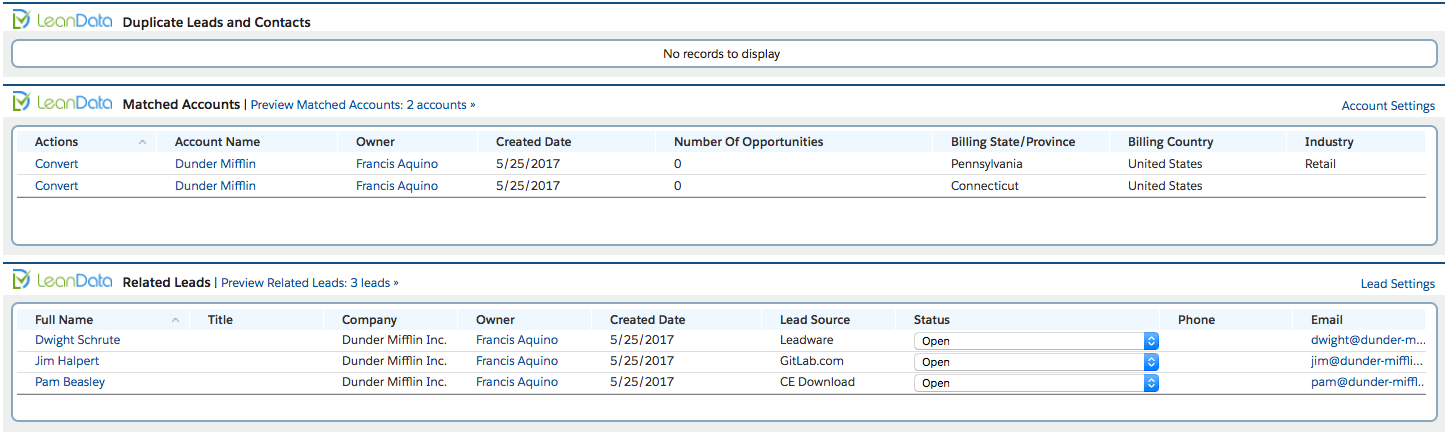Open Status dropdown for Dwight Schrute
Image resolution: width=1450 pixels, height=436 pixels.
click(x=1036, y=341)
